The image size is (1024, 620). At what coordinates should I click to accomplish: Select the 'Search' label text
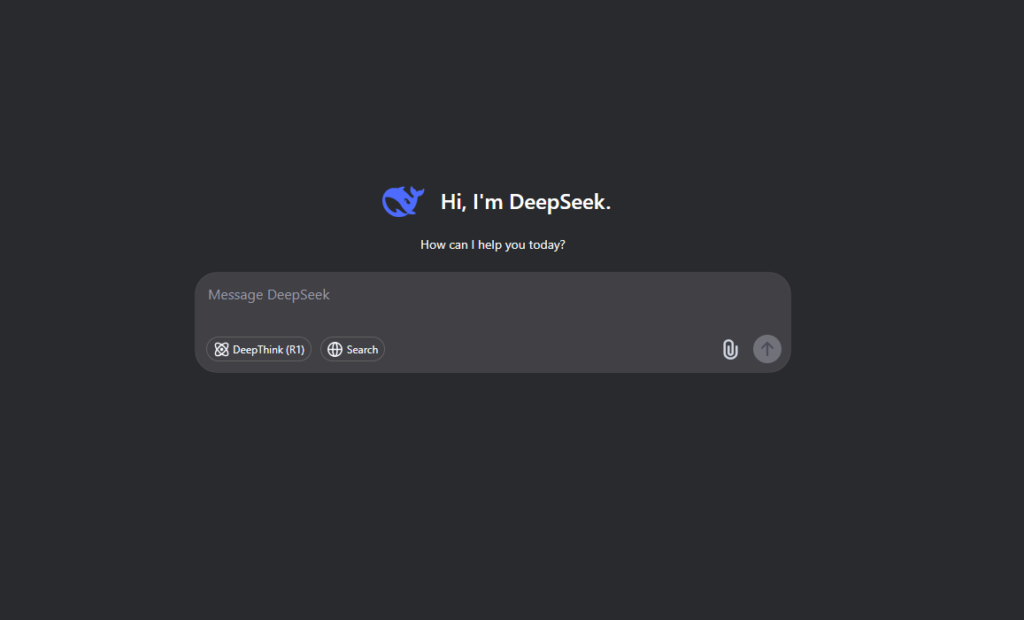point(362,350)
